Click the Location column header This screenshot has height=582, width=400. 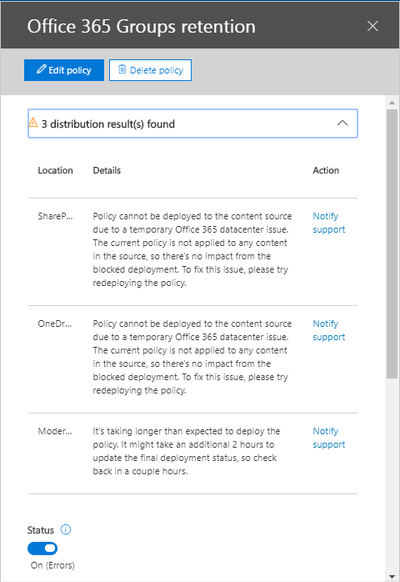(x=55, y=170)
